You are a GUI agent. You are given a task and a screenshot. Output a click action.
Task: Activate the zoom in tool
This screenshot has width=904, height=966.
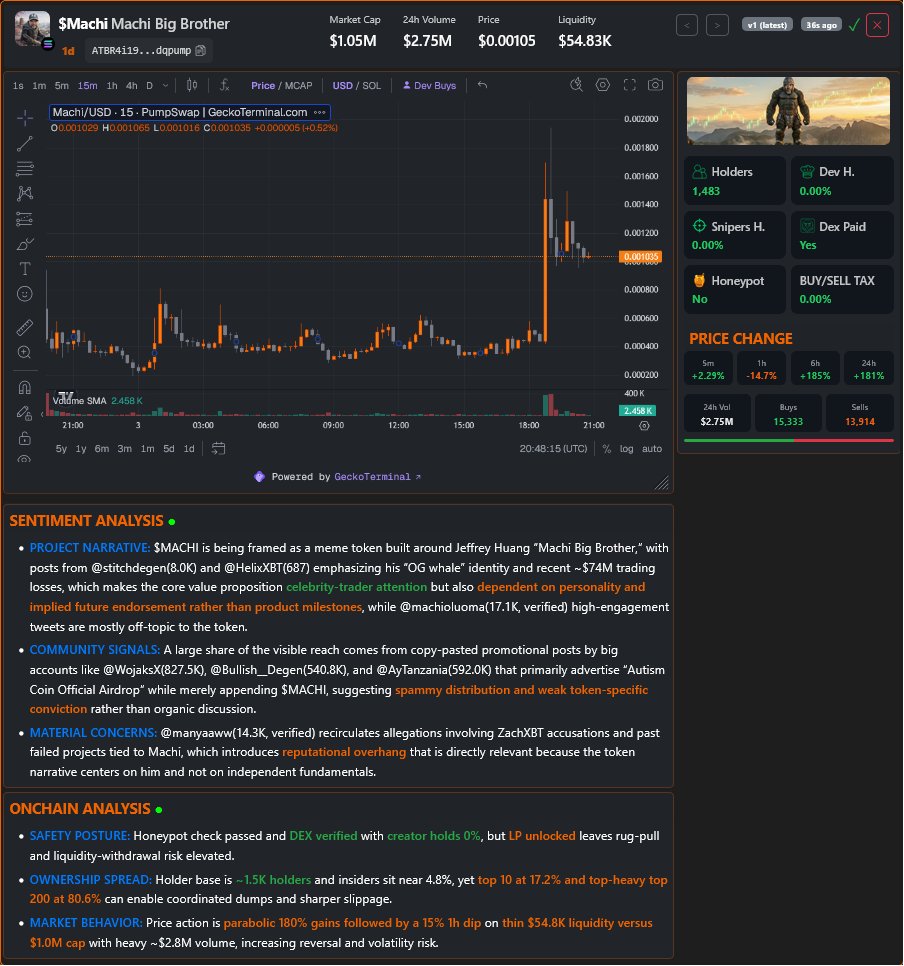(25, 352)
